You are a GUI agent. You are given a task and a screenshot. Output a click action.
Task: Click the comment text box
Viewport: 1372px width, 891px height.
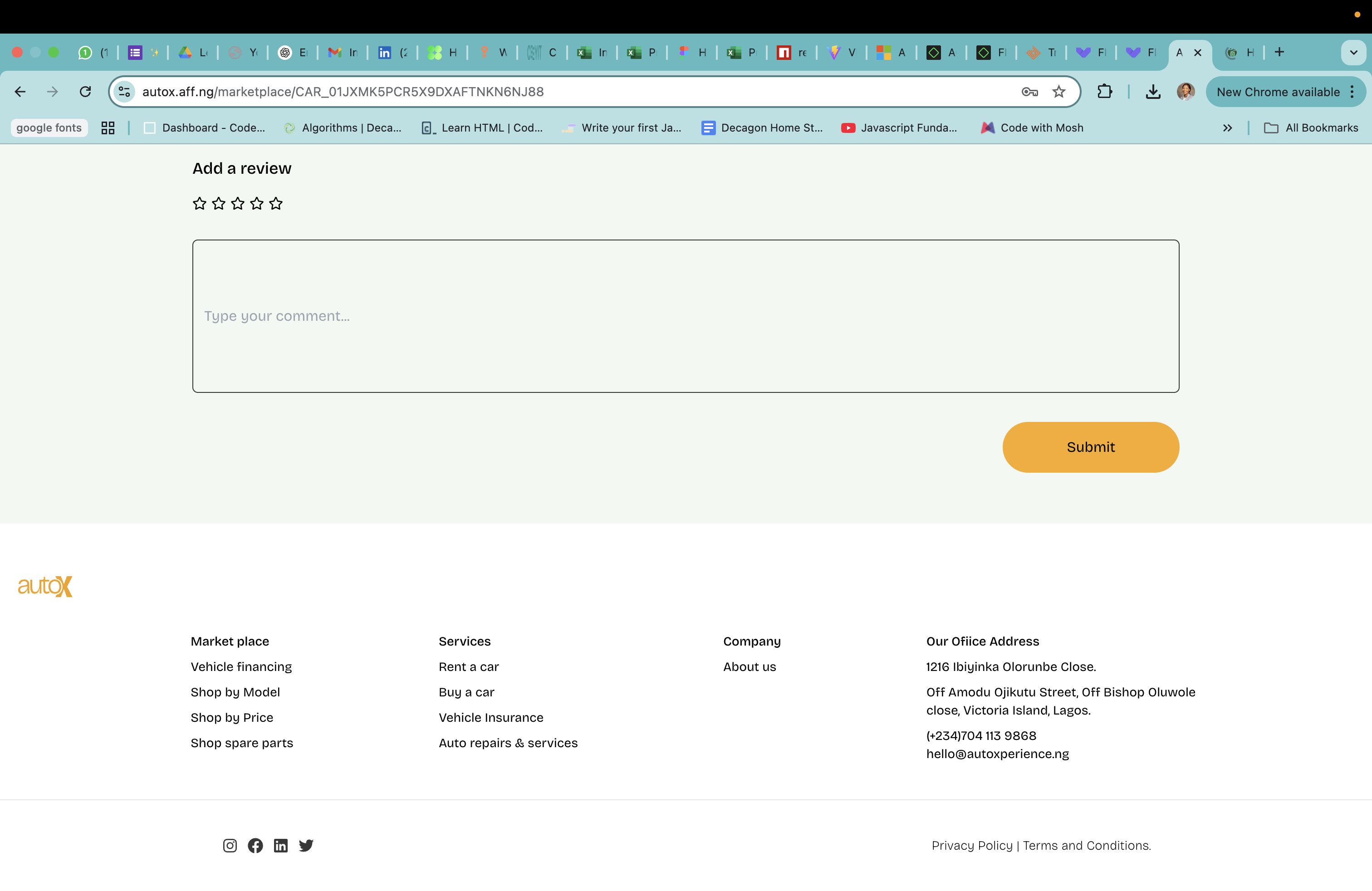[686, 316]
